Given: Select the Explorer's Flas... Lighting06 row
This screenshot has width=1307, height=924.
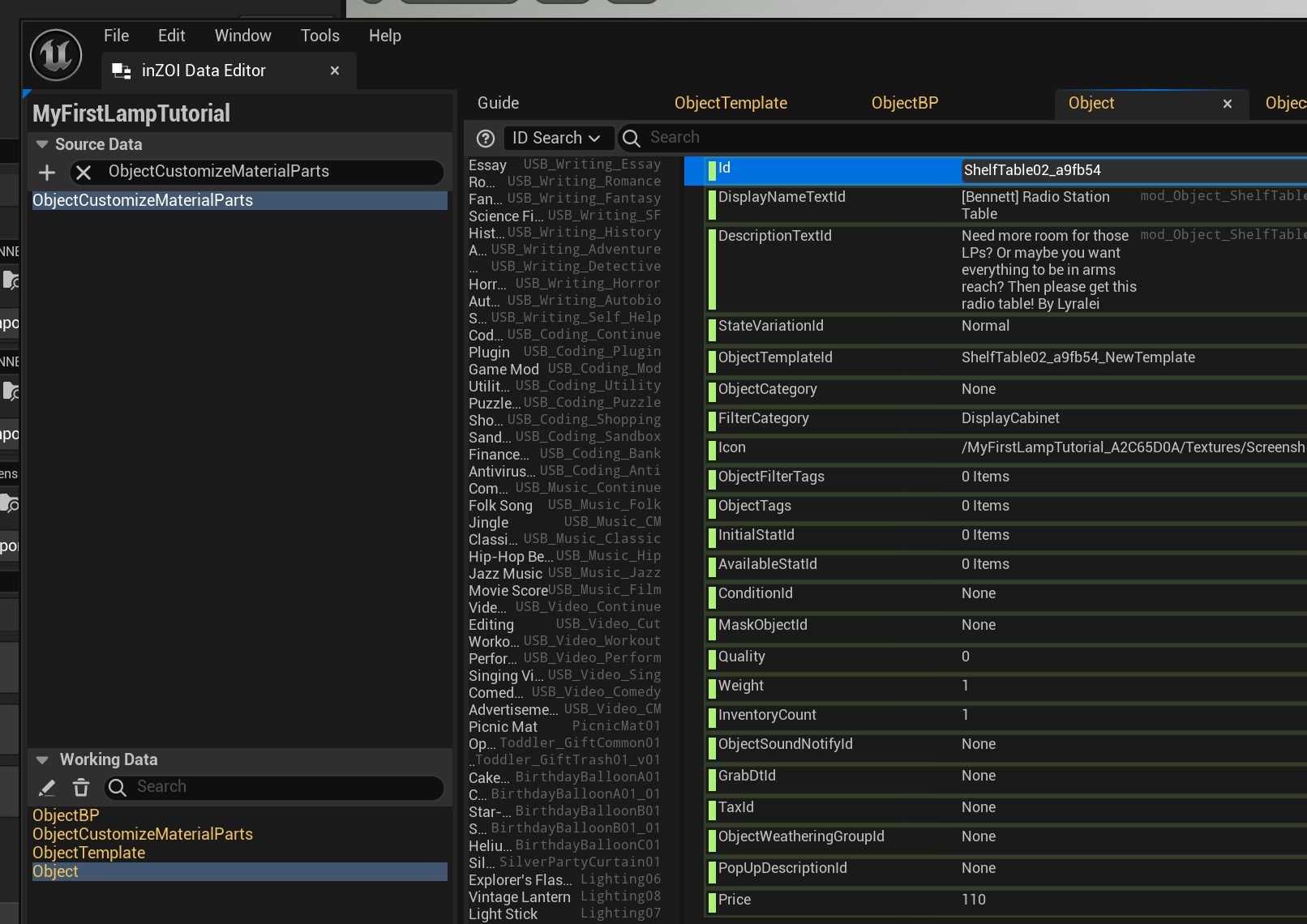Looking at the screenshot, I should pyautogui.click(x=564, y=879).
